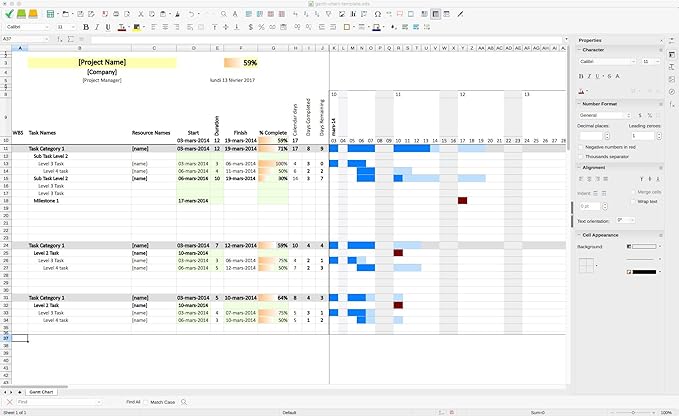The width and height of the screenshot is (679, 416).
Task: Click the green checkmark toolbar icon
Action: pos(9,14)
